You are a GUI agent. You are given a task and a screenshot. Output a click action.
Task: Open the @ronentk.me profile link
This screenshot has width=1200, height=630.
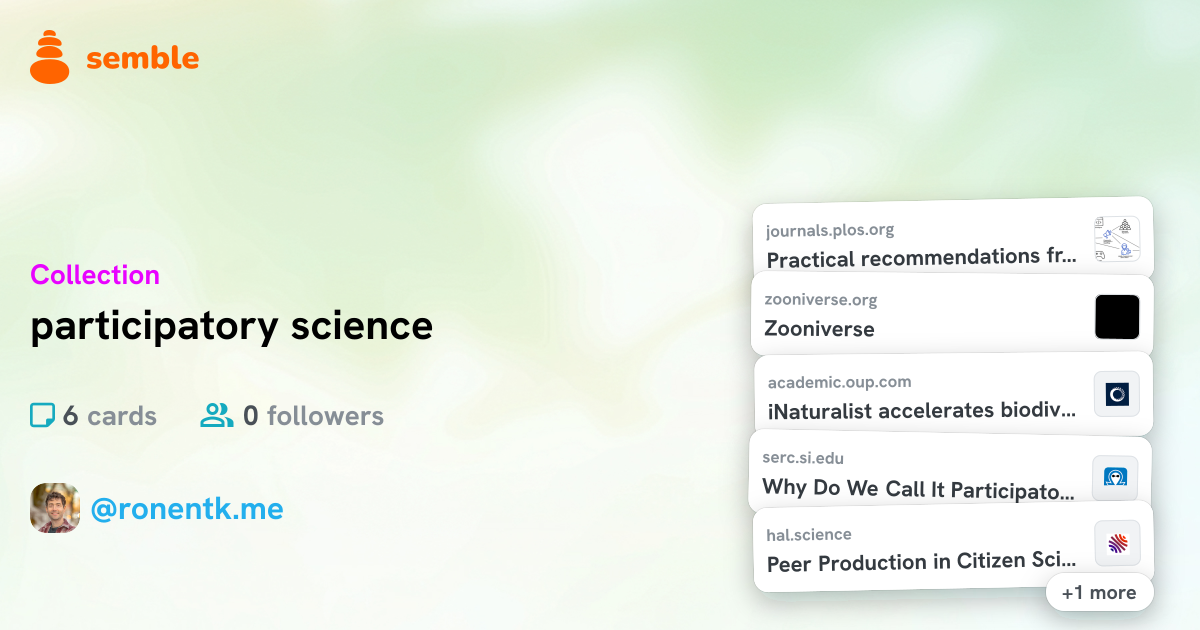pos(187,509)
